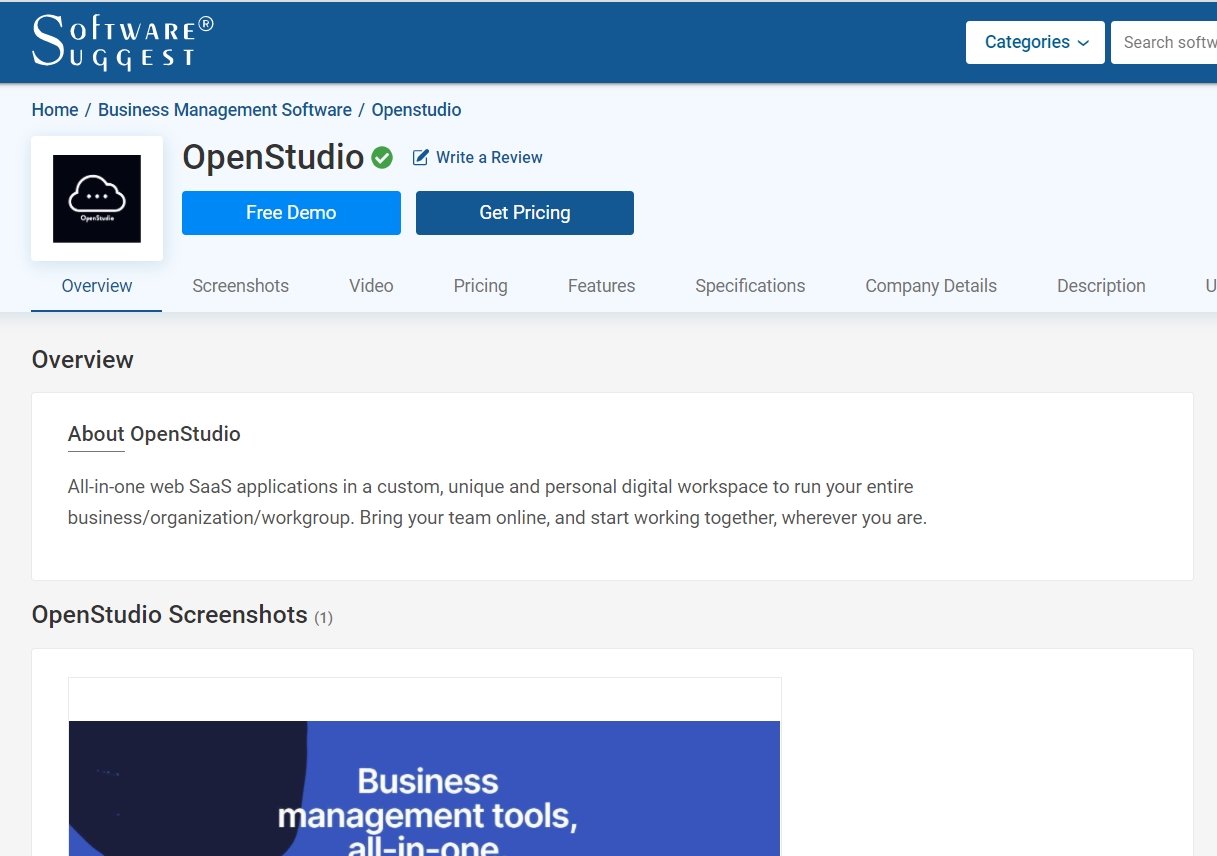Open the Company Details tab

tap(931, 286)
